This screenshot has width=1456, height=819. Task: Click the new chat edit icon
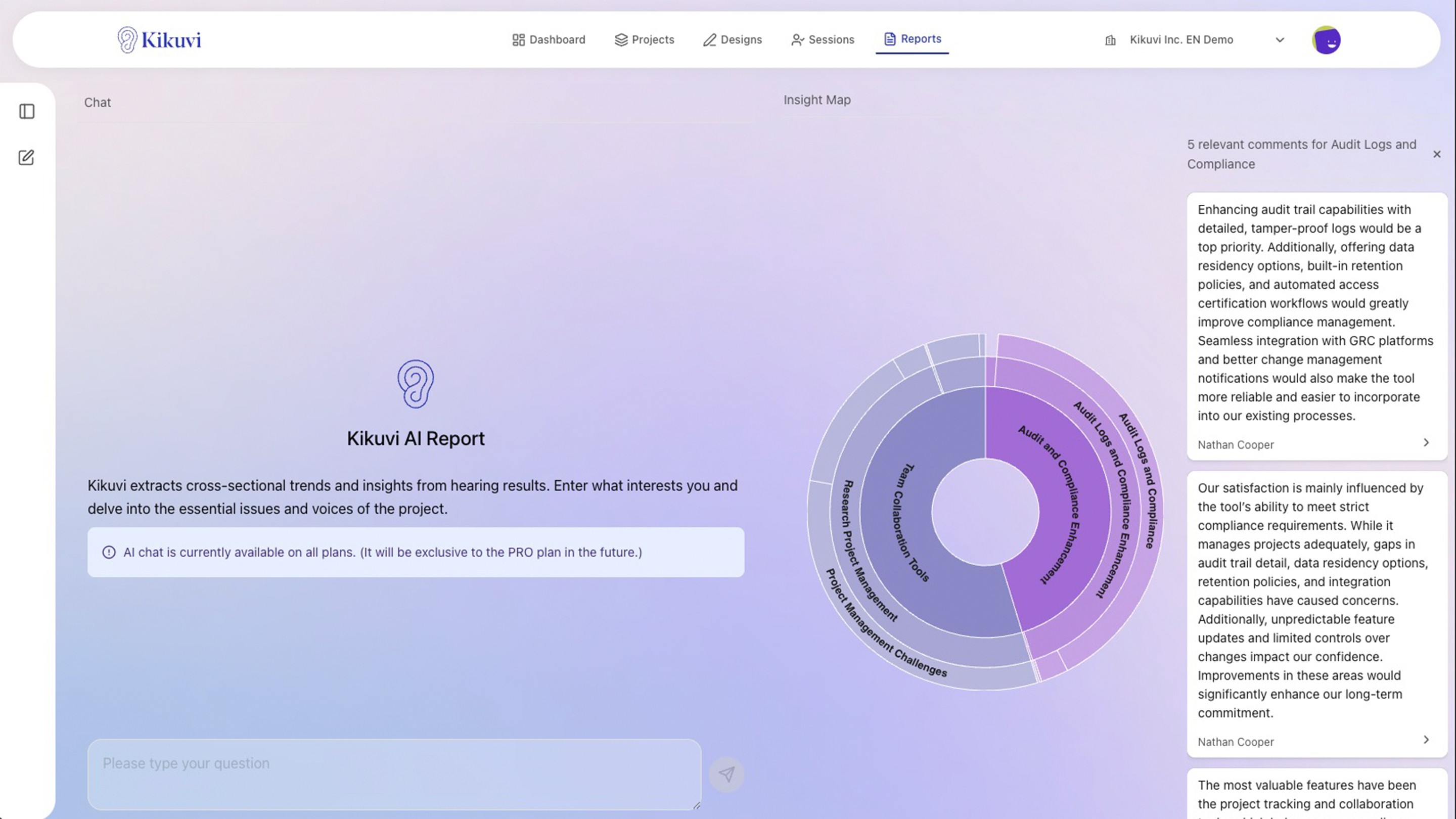(x=27, y=157)
